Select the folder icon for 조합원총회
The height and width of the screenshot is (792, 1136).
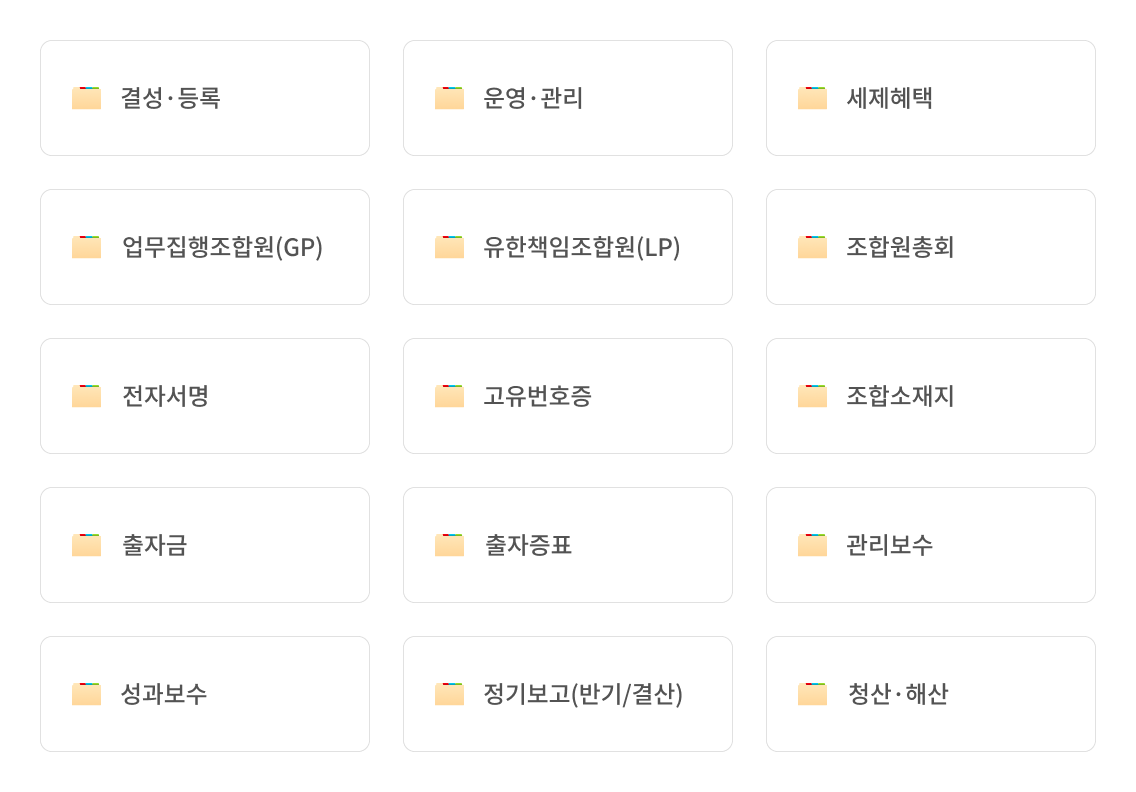point(812,247)
